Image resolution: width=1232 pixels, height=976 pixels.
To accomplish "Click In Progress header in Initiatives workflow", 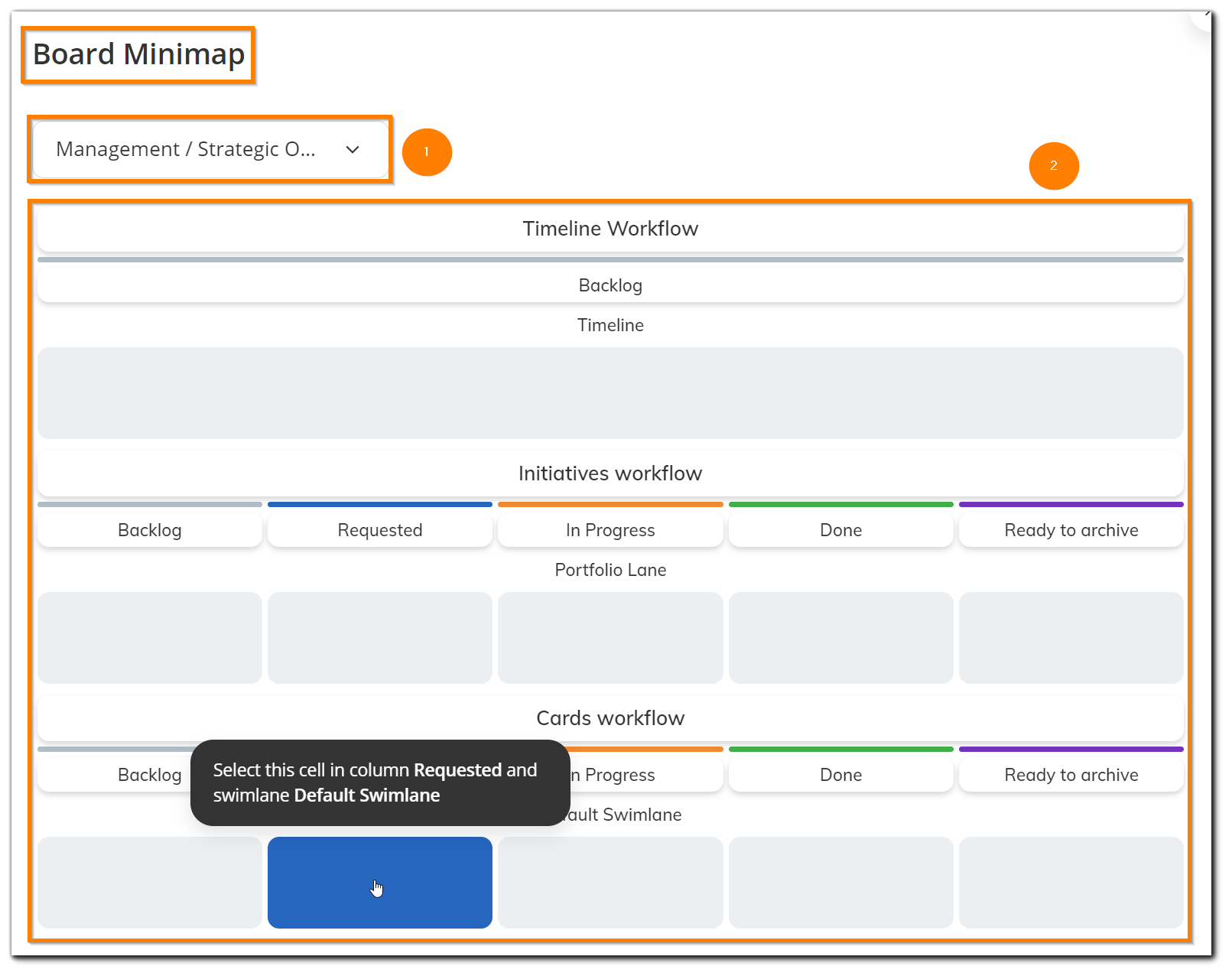I will 609,530.
